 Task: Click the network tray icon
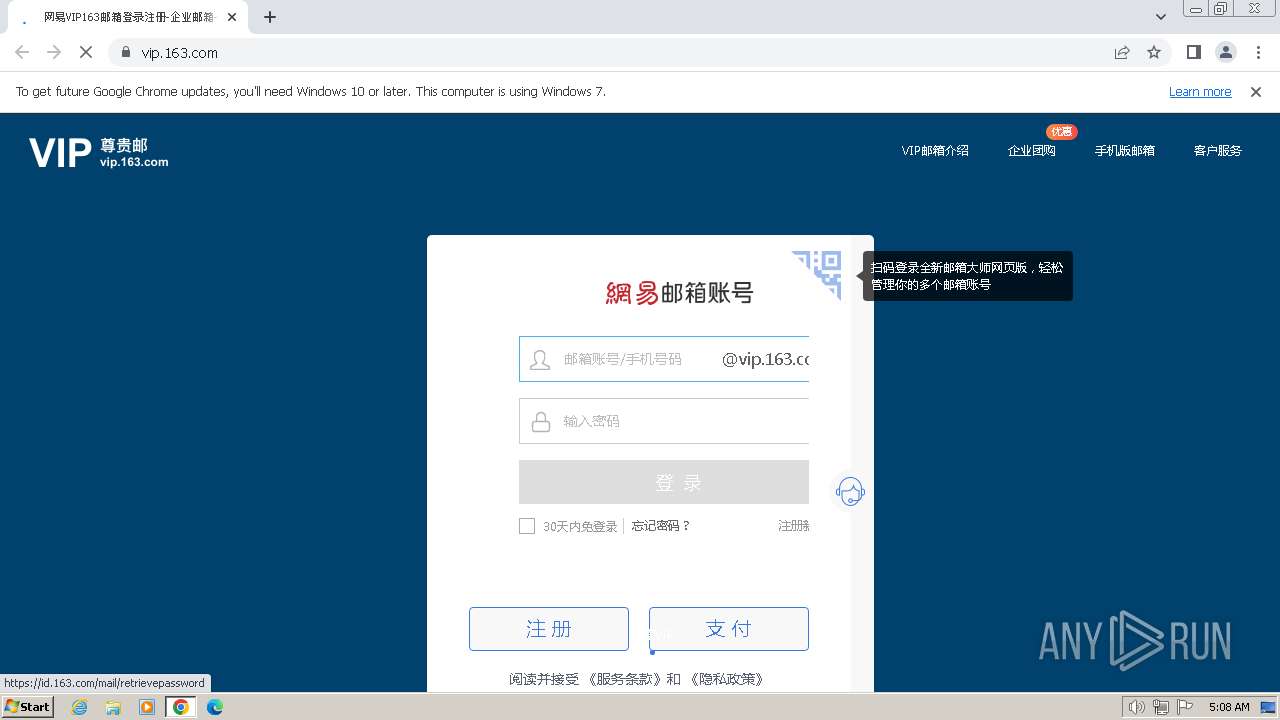(x=1160, y=707)
